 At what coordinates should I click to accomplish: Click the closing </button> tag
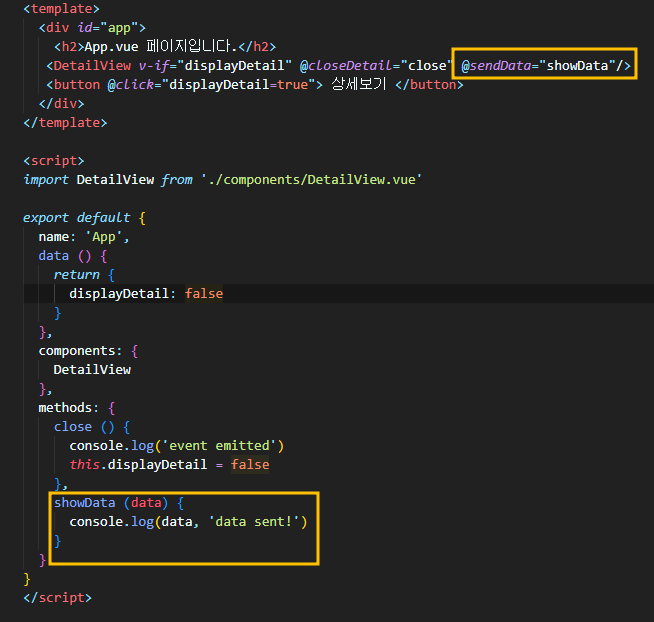[x=429, y=85]
